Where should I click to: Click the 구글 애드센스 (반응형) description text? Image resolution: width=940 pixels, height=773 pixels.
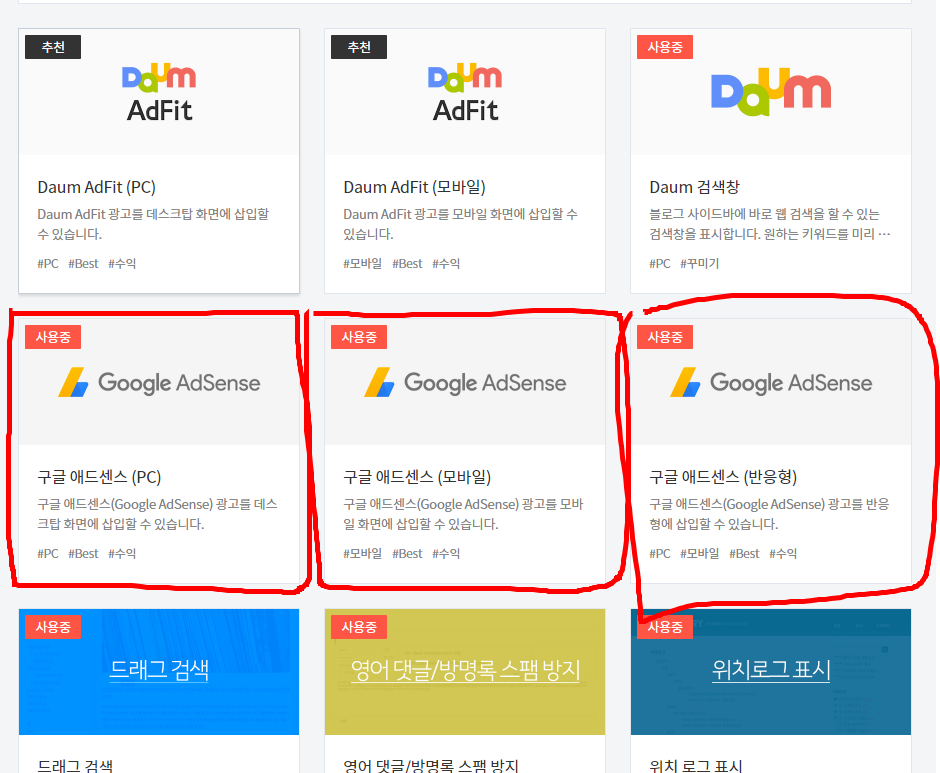[769, 514]
